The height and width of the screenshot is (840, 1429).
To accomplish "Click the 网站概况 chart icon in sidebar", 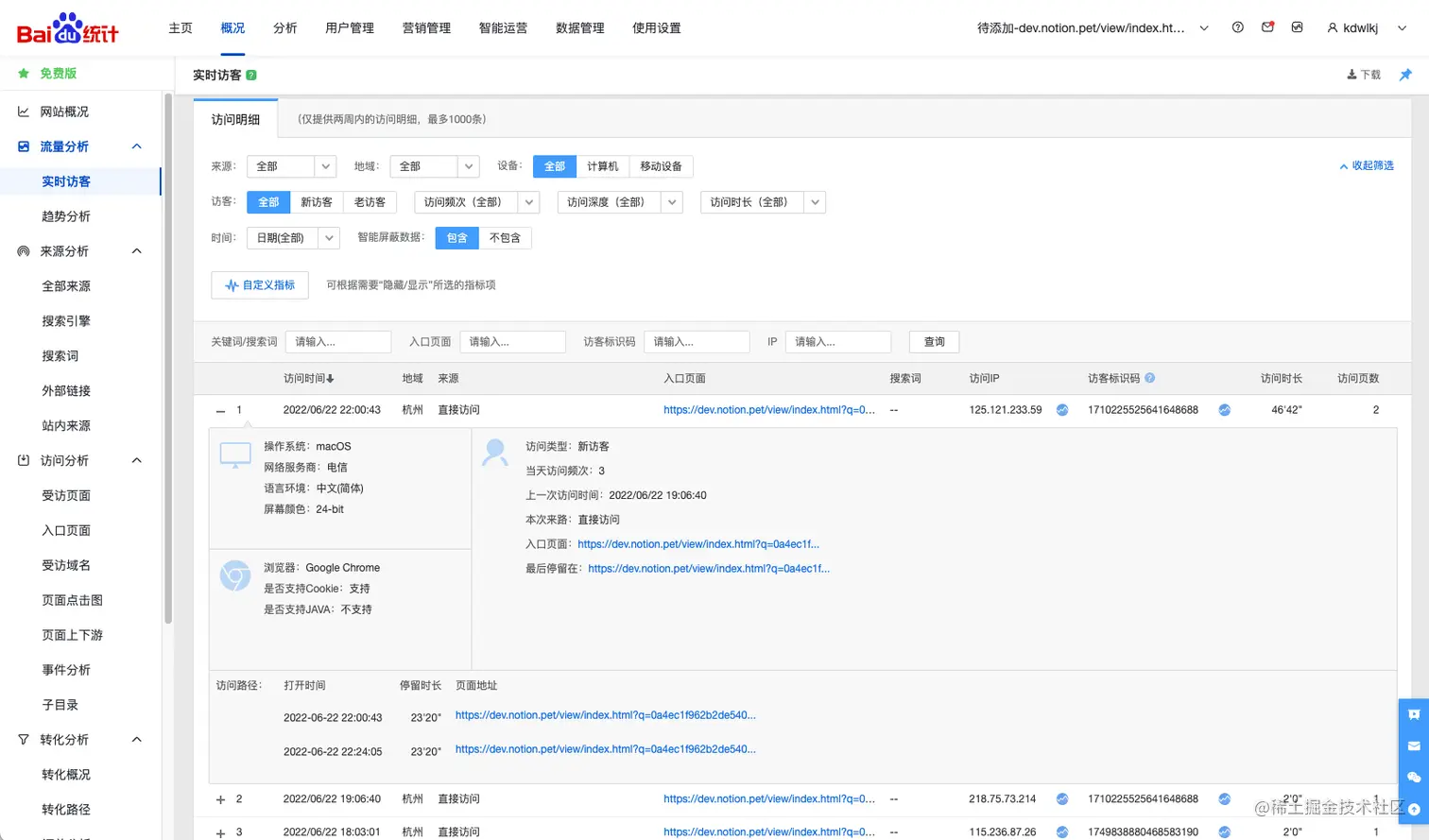I will click(24, 111).
